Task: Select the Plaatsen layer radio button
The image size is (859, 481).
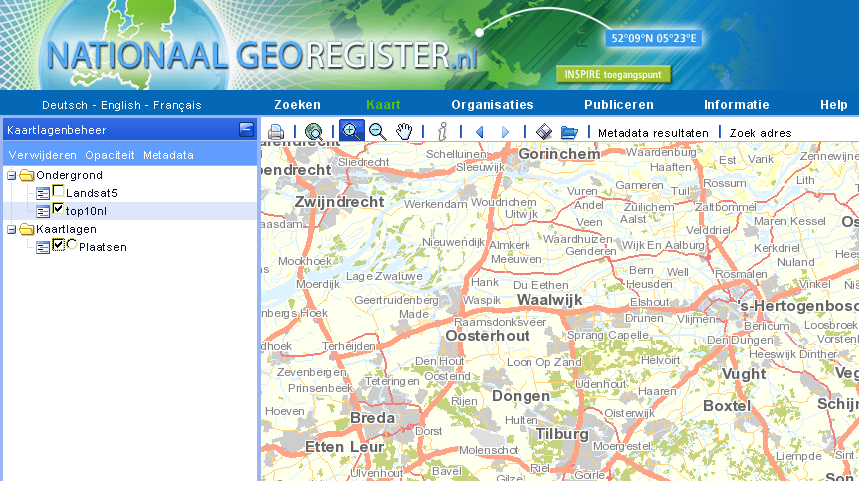Action: tap(72, 244)
